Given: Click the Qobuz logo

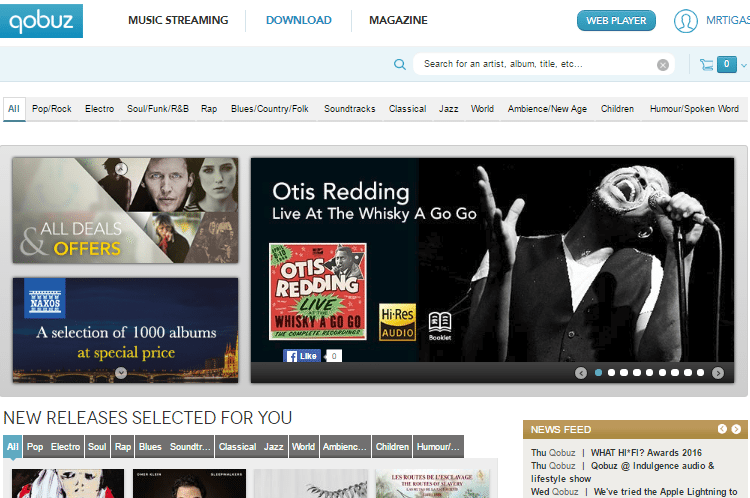Looking at the screenshot, I should pos(41,21).
